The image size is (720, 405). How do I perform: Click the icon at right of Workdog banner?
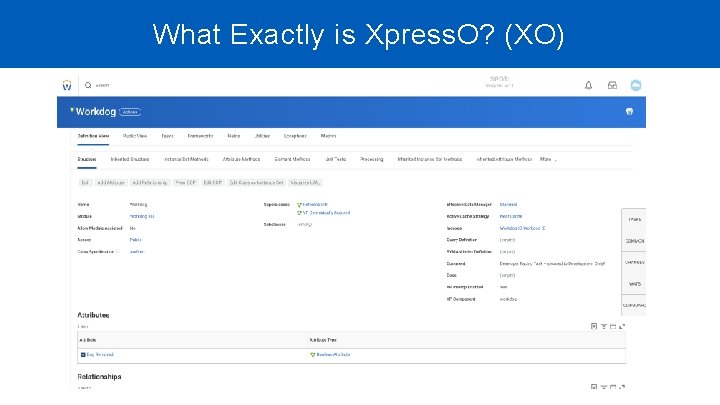click(x=630, y=111)
